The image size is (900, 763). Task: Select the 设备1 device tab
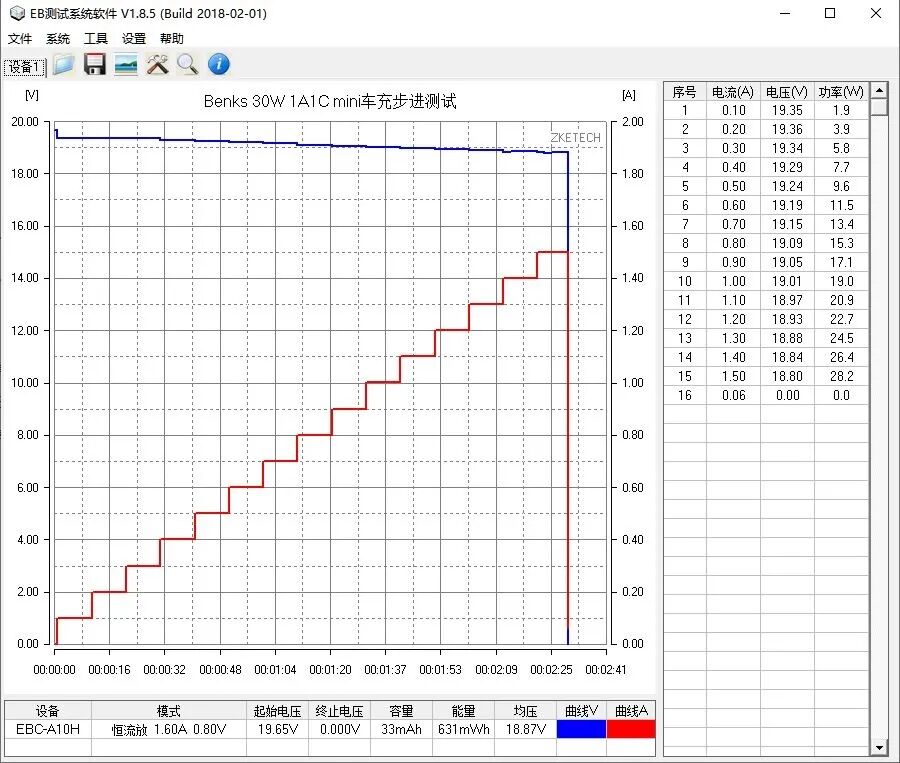tap(24, 67)
